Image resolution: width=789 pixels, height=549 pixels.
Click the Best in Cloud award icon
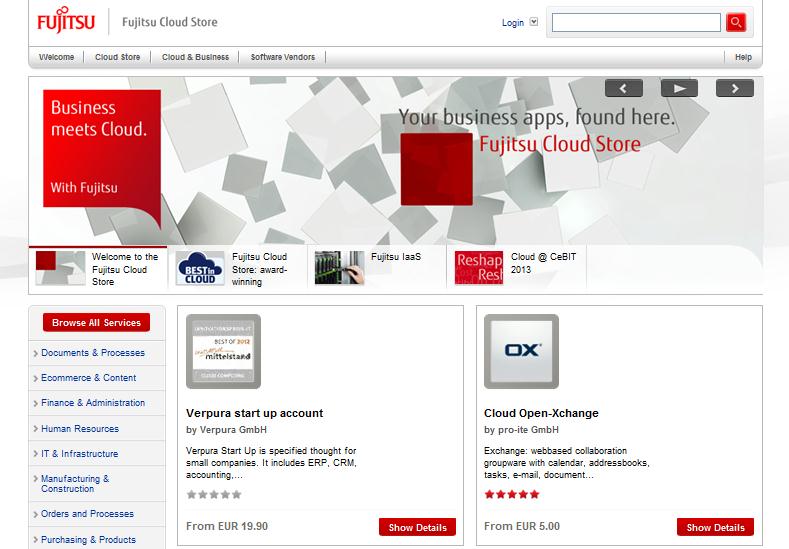pyautogui.click(x=200, y=268)
